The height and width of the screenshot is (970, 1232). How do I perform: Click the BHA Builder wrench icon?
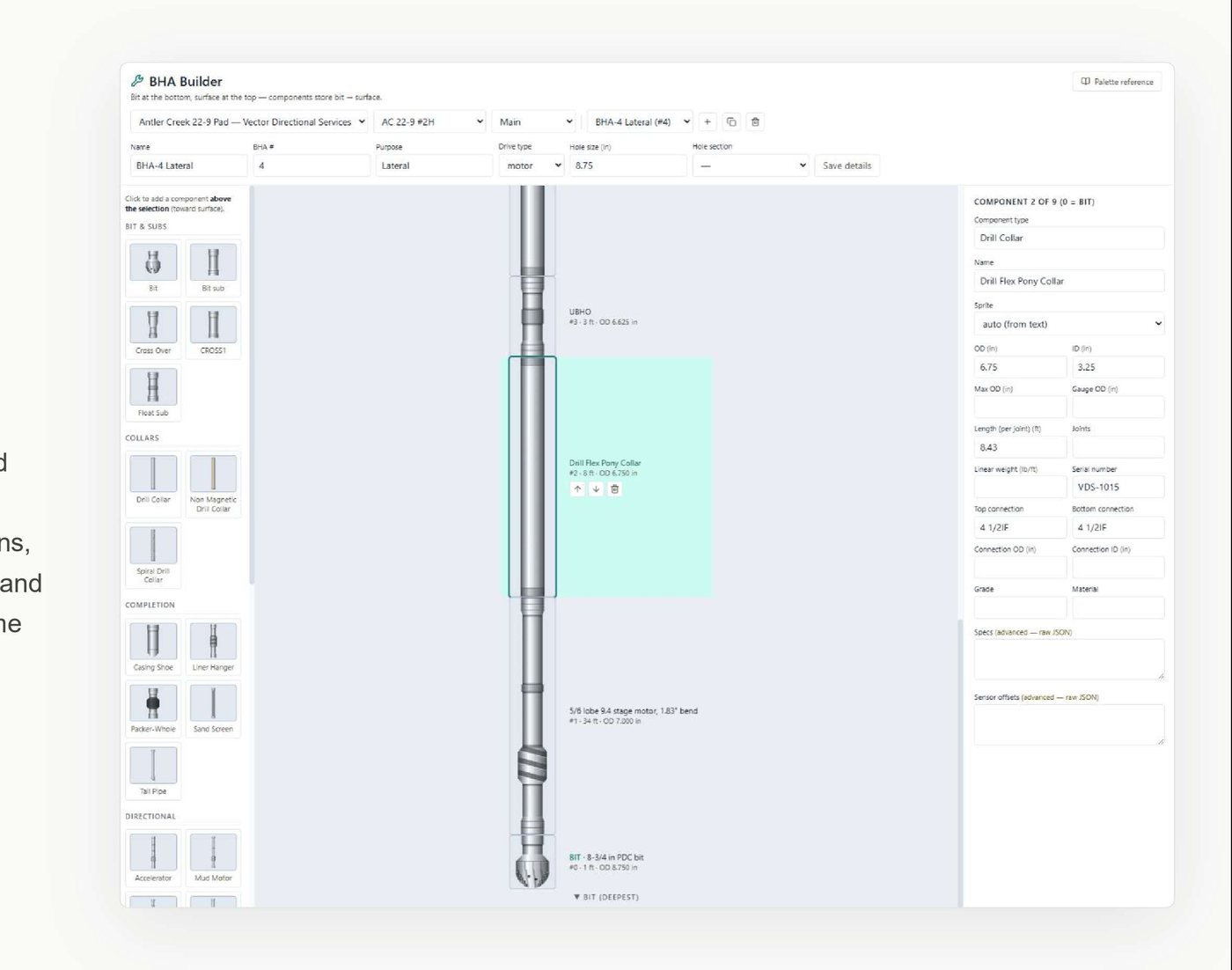tap(137, 81)
